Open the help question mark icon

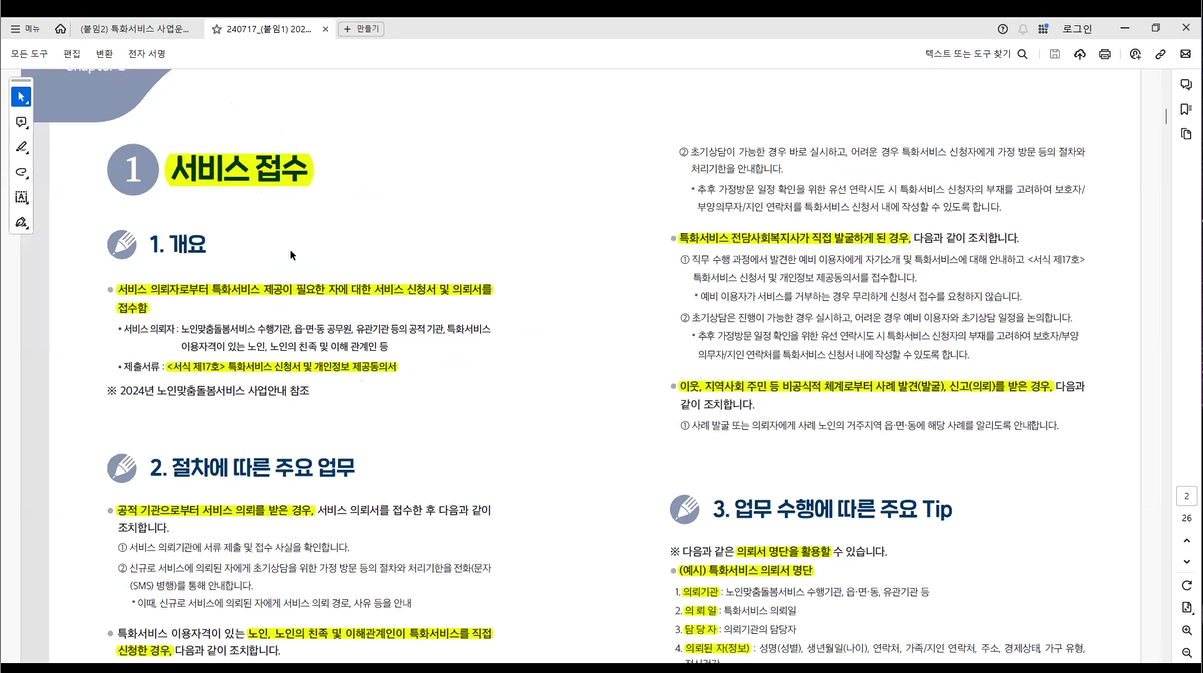(x=1003, y=29)
